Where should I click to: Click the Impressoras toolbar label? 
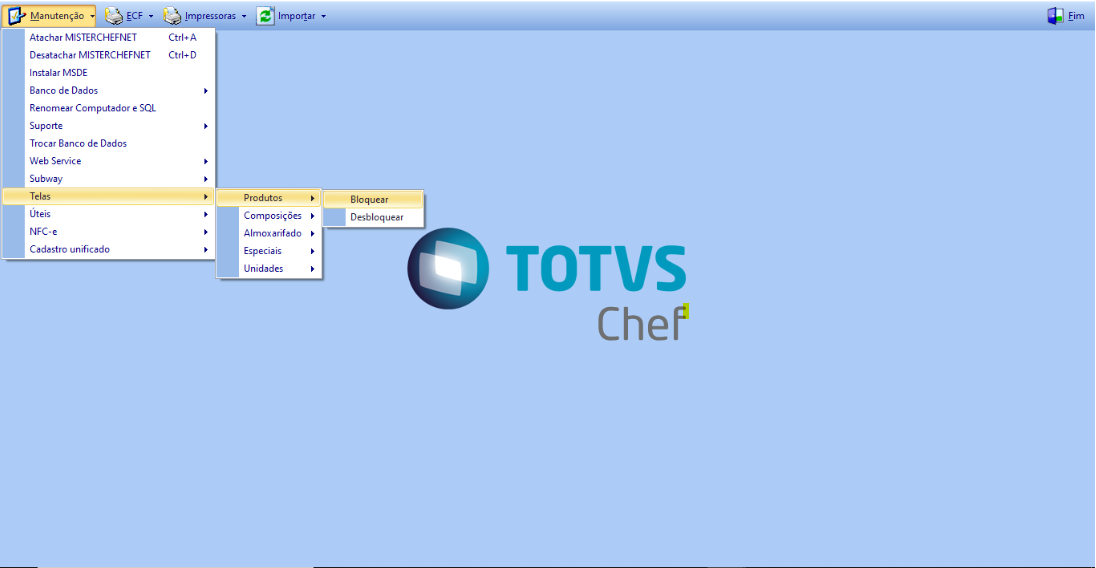[x=210, y=16]
